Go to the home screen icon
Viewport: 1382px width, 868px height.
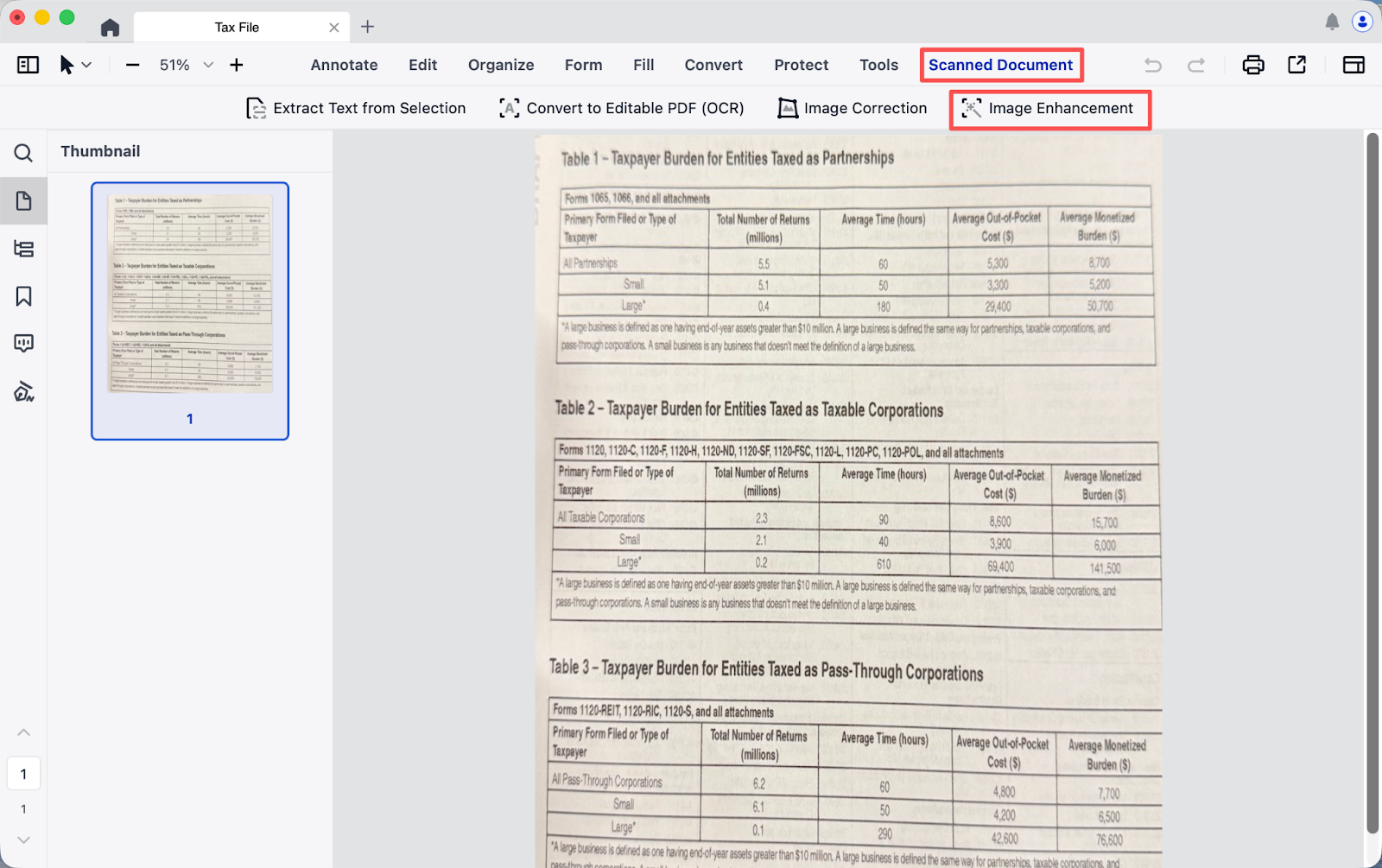(110, 28)
